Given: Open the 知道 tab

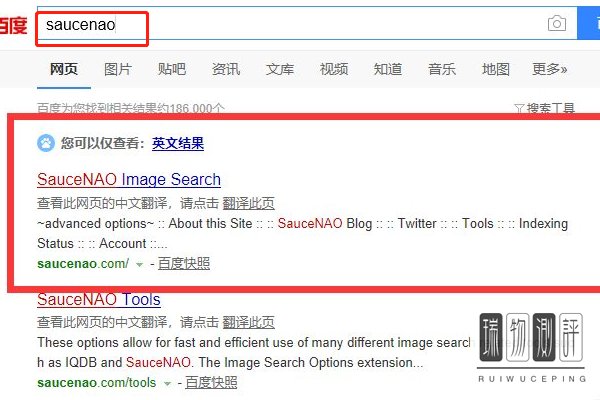Looking at the screenshot, I should (388, 69).
